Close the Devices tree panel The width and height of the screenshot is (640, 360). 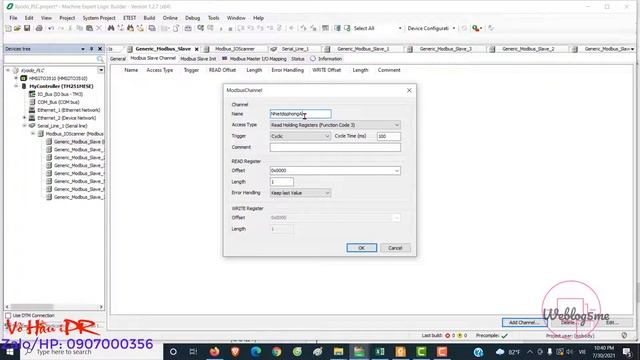pos(100,49)
